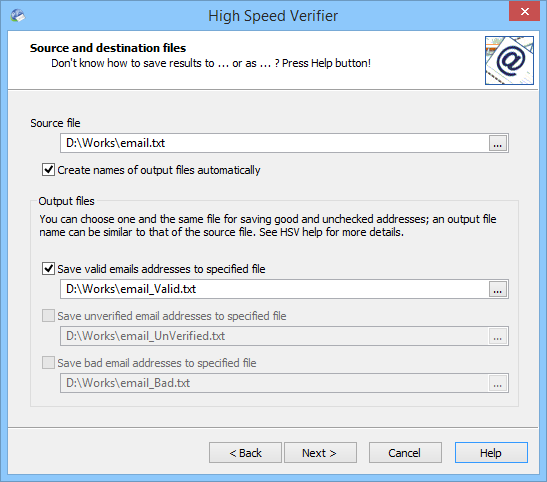Click the 'Don't know how to save results' hint
547x482 pixels.
point(211,63)
